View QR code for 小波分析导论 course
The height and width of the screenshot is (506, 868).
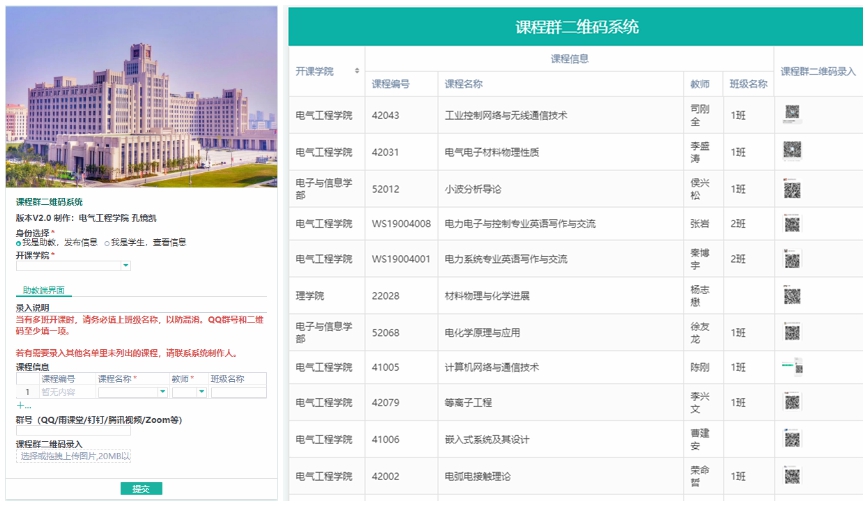(x=792, y=189)
